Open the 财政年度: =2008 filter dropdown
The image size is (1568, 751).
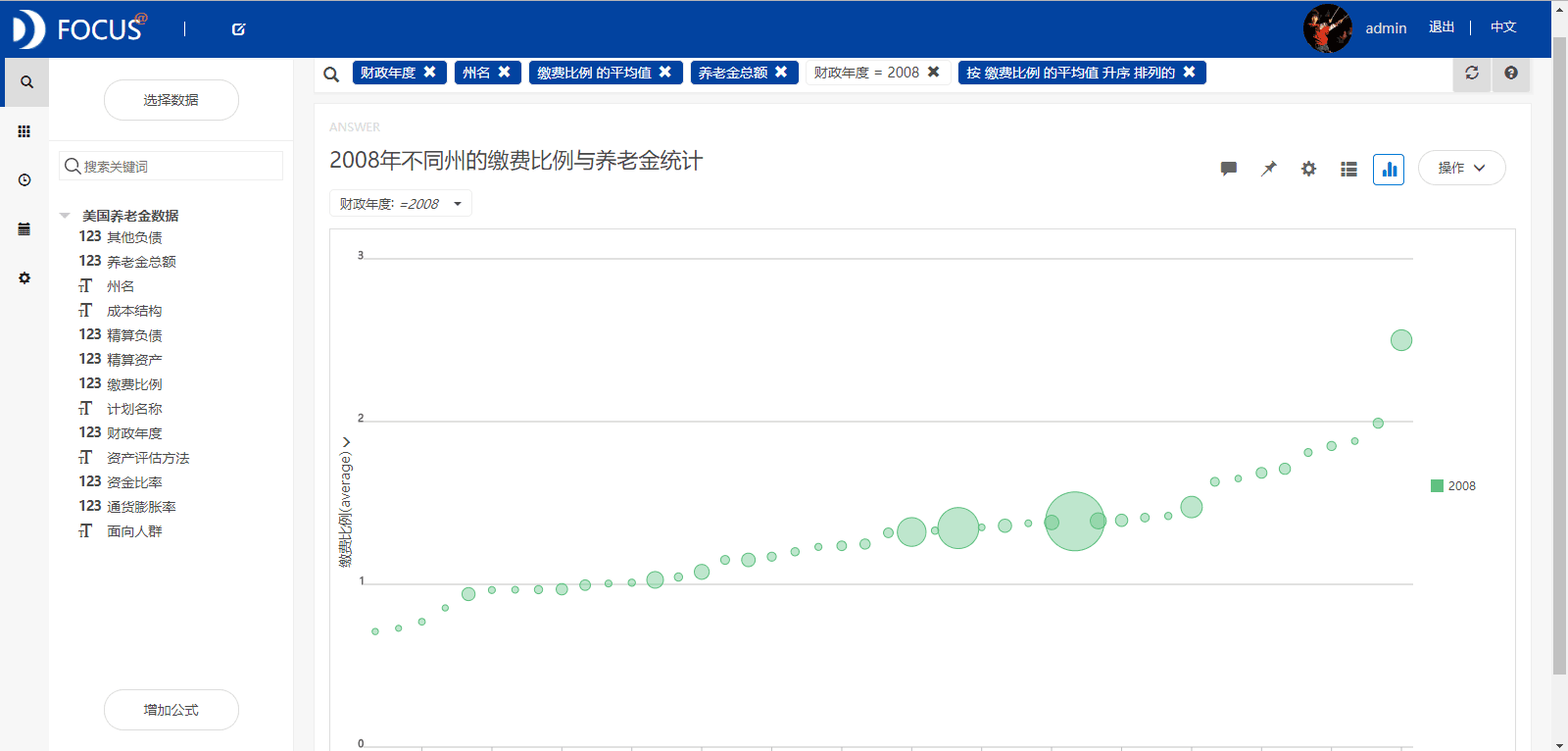coord(401,204)
